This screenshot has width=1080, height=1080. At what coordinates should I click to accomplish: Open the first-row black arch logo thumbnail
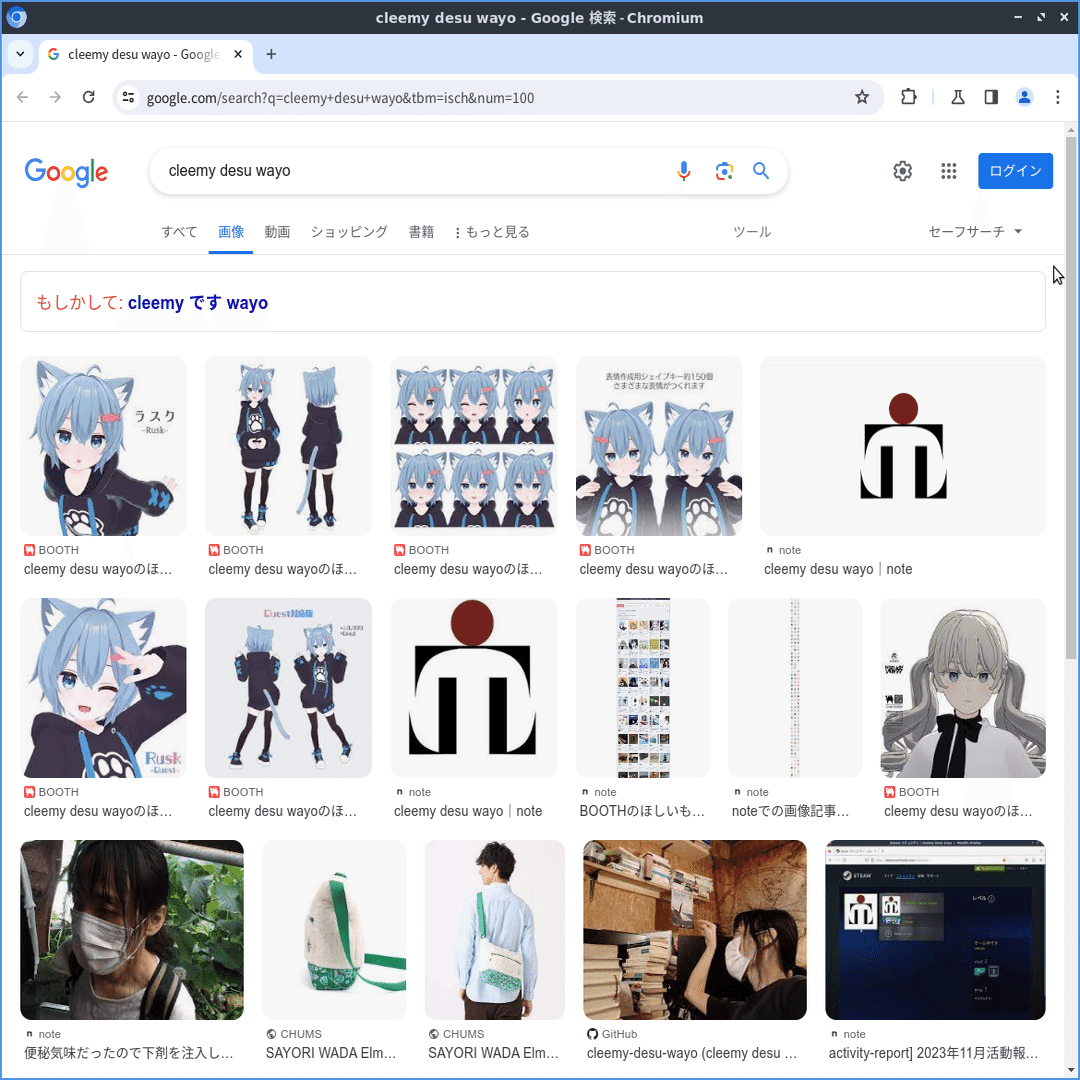tap(903, 446)
